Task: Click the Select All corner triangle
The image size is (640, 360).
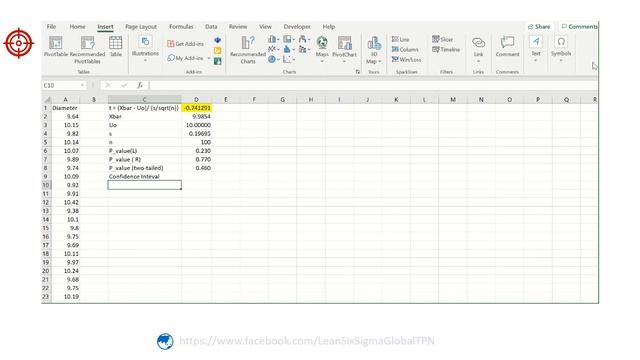Action: (47, 100)
